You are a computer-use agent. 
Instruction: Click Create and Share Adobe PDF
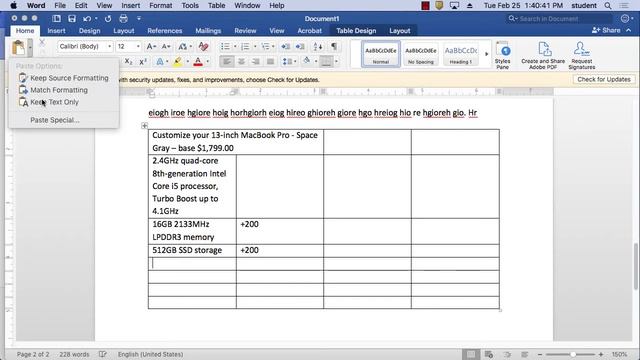(543, 55)
